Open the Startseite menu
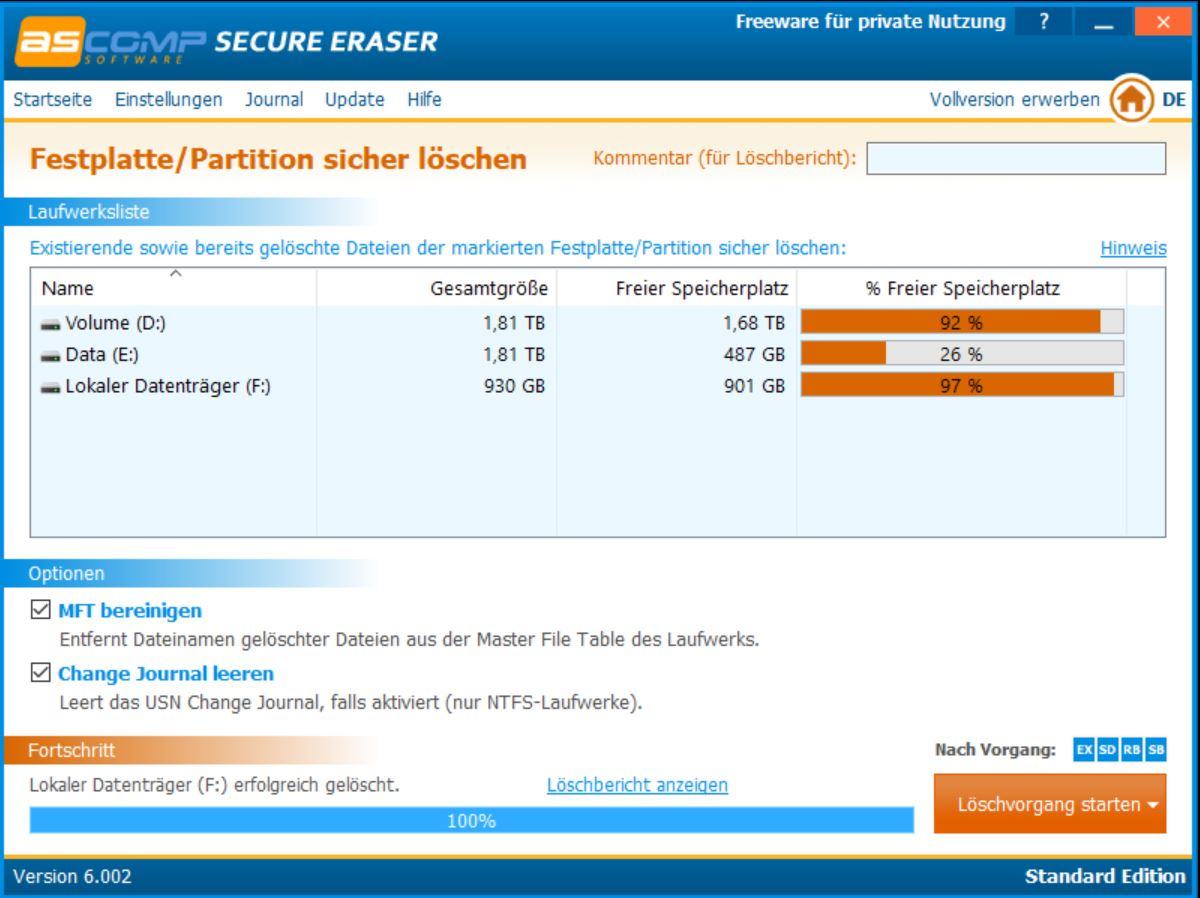This screenshot has height=898, width=1200. (x=52, y=100)
